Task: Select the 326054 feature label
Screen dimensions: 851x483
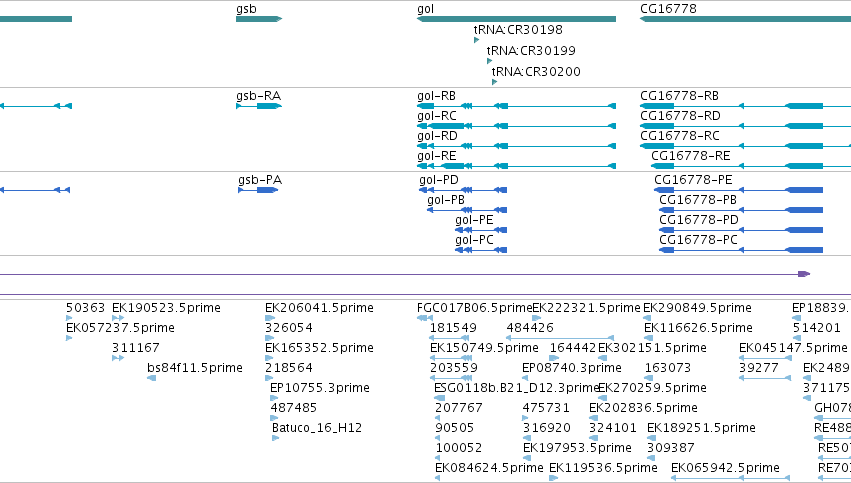Action: (x=289, y=328)
